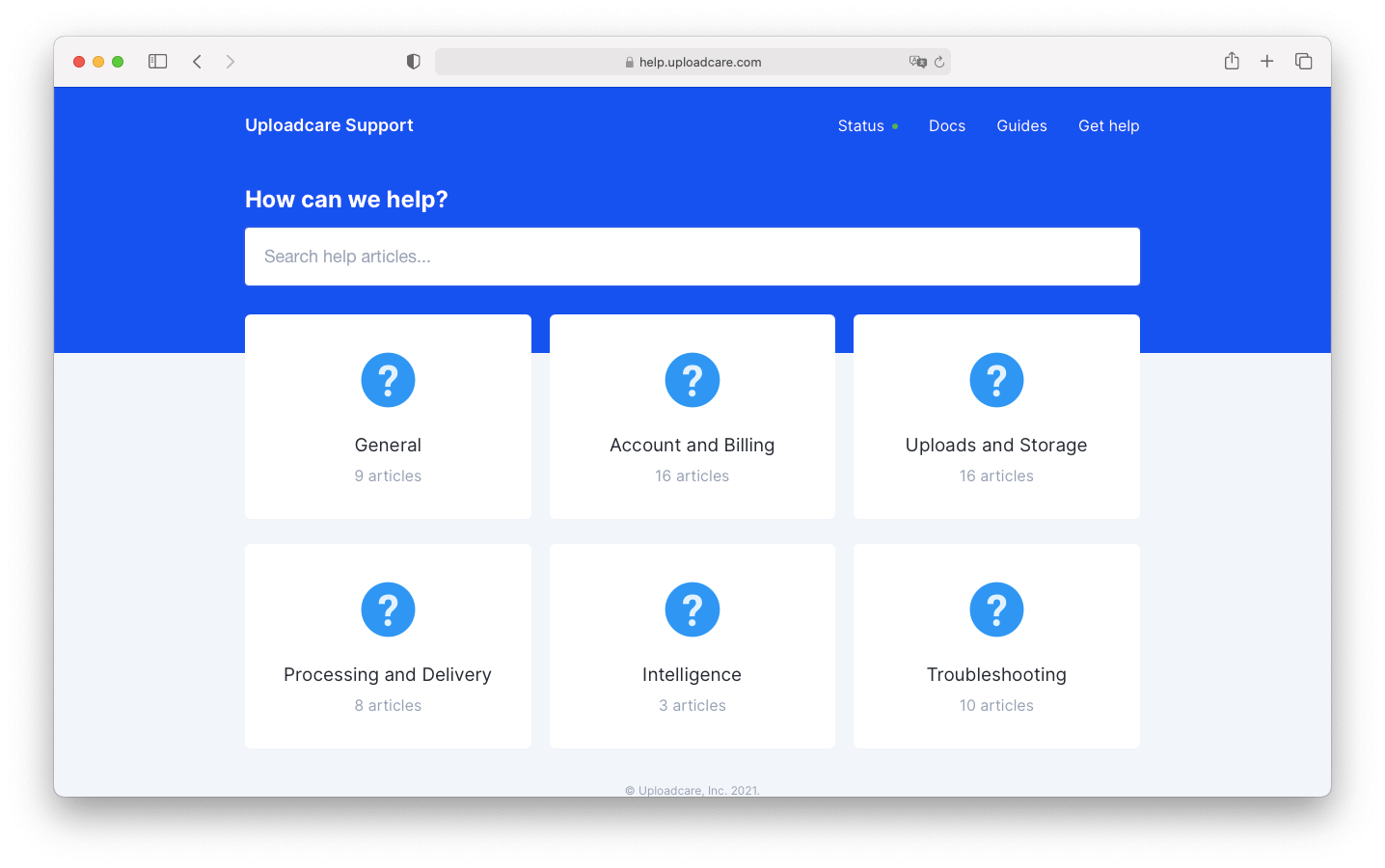Click the search help articles field
The height and width of the screenshot is (868, 1385).
click(692, 257)
